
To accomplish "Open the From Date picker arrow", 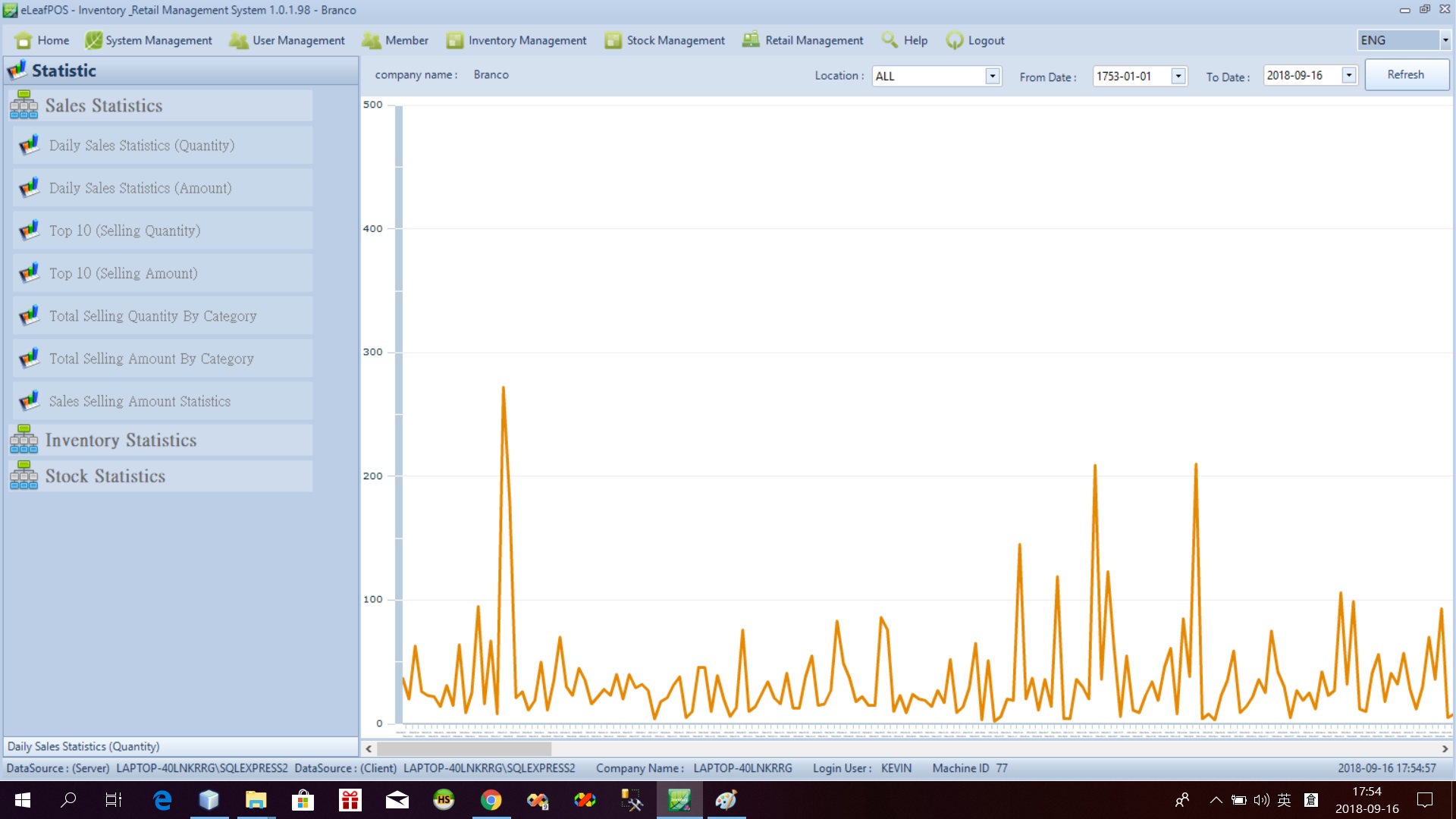I will tap(1178, 76).
